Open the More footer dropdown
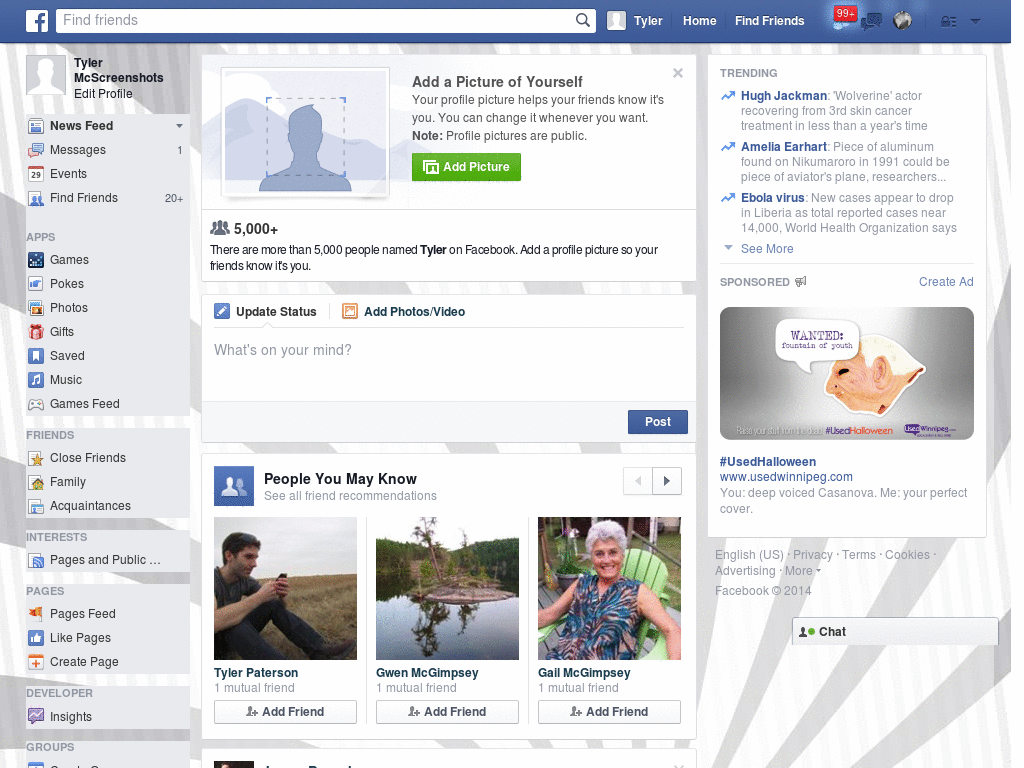Image resolution: width=1024 pixels, height=768 pixels. point(803,571)
